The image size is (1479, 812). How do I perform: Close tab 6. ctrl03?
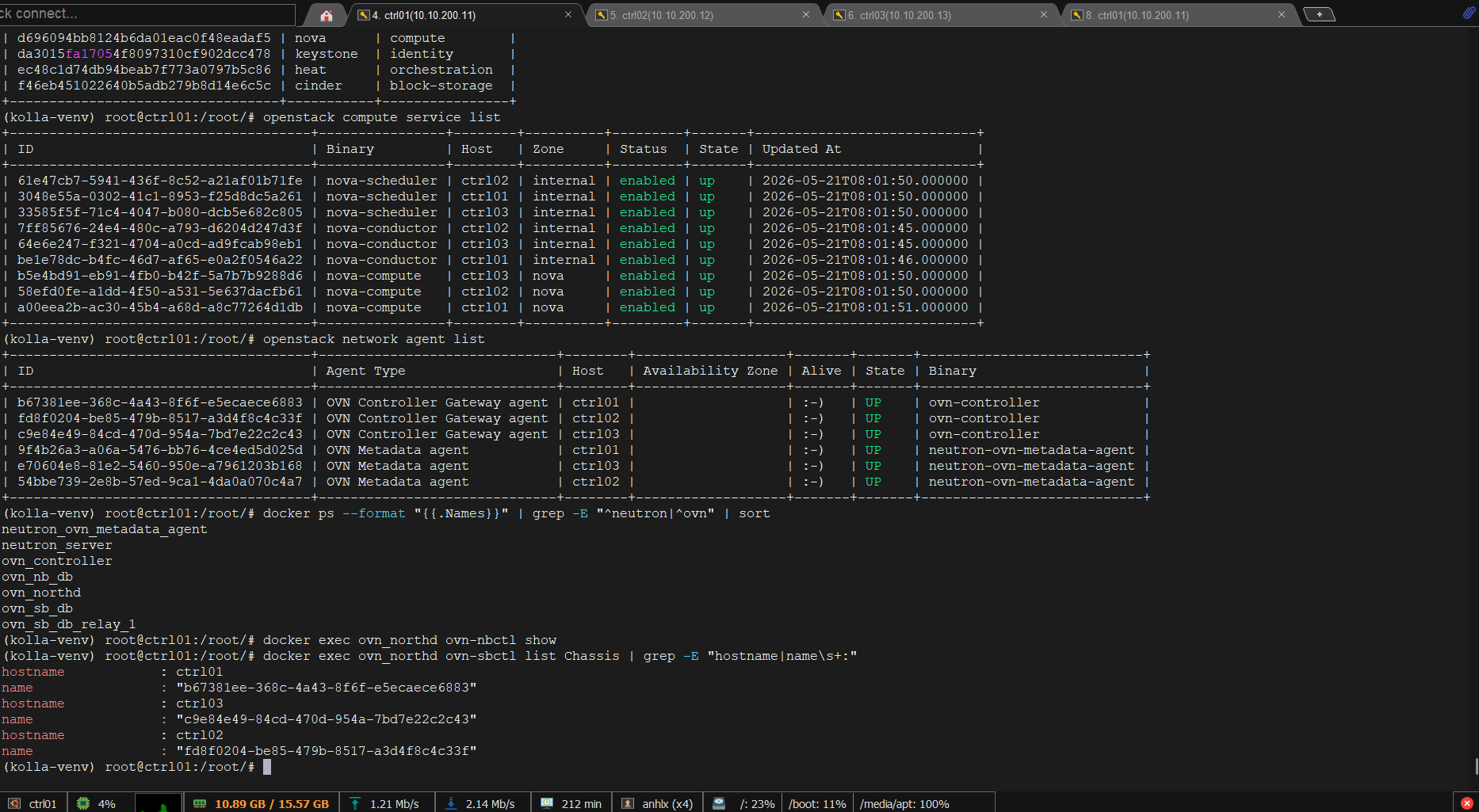tap(1044, 15)
